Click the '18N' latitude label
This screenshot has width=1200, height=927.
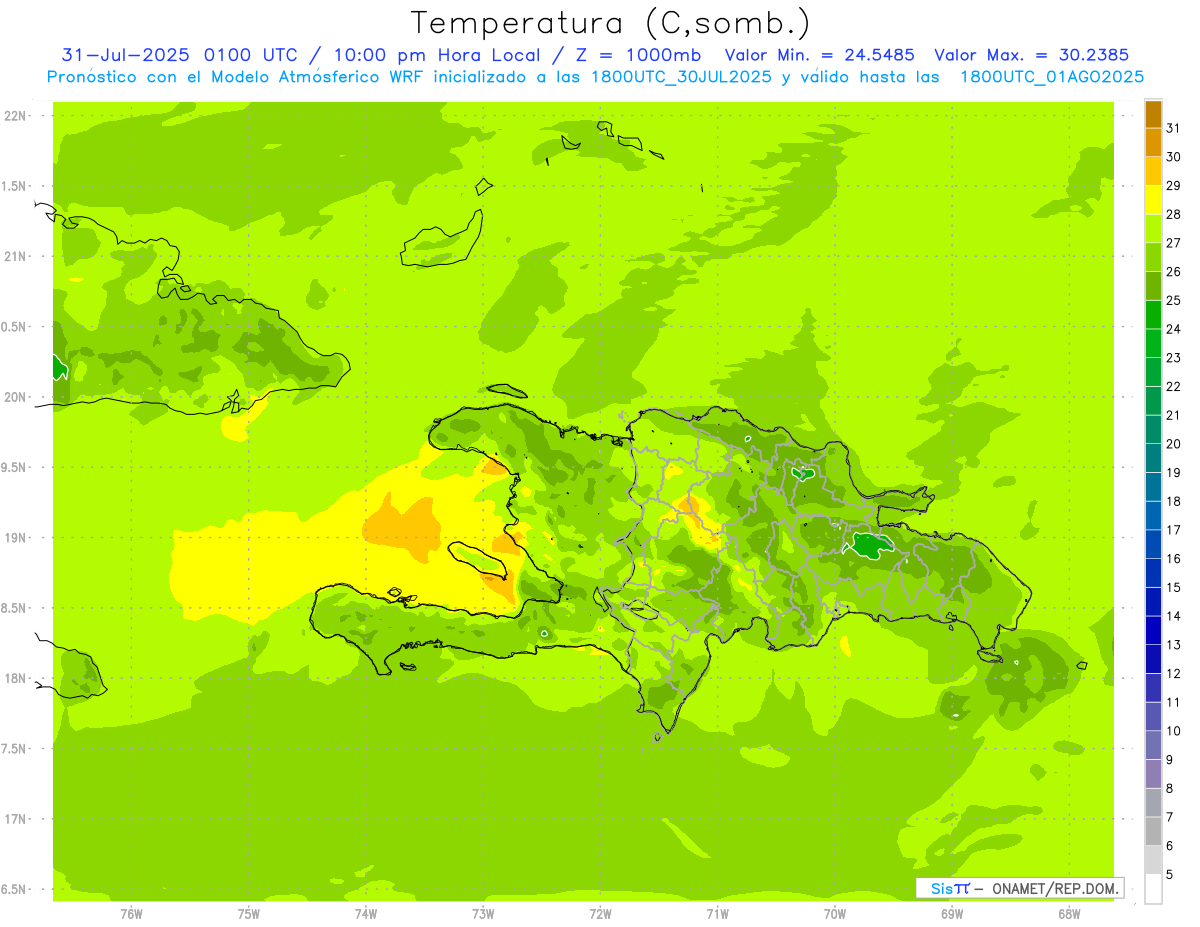pyautogui.click(x=15, y=679)
